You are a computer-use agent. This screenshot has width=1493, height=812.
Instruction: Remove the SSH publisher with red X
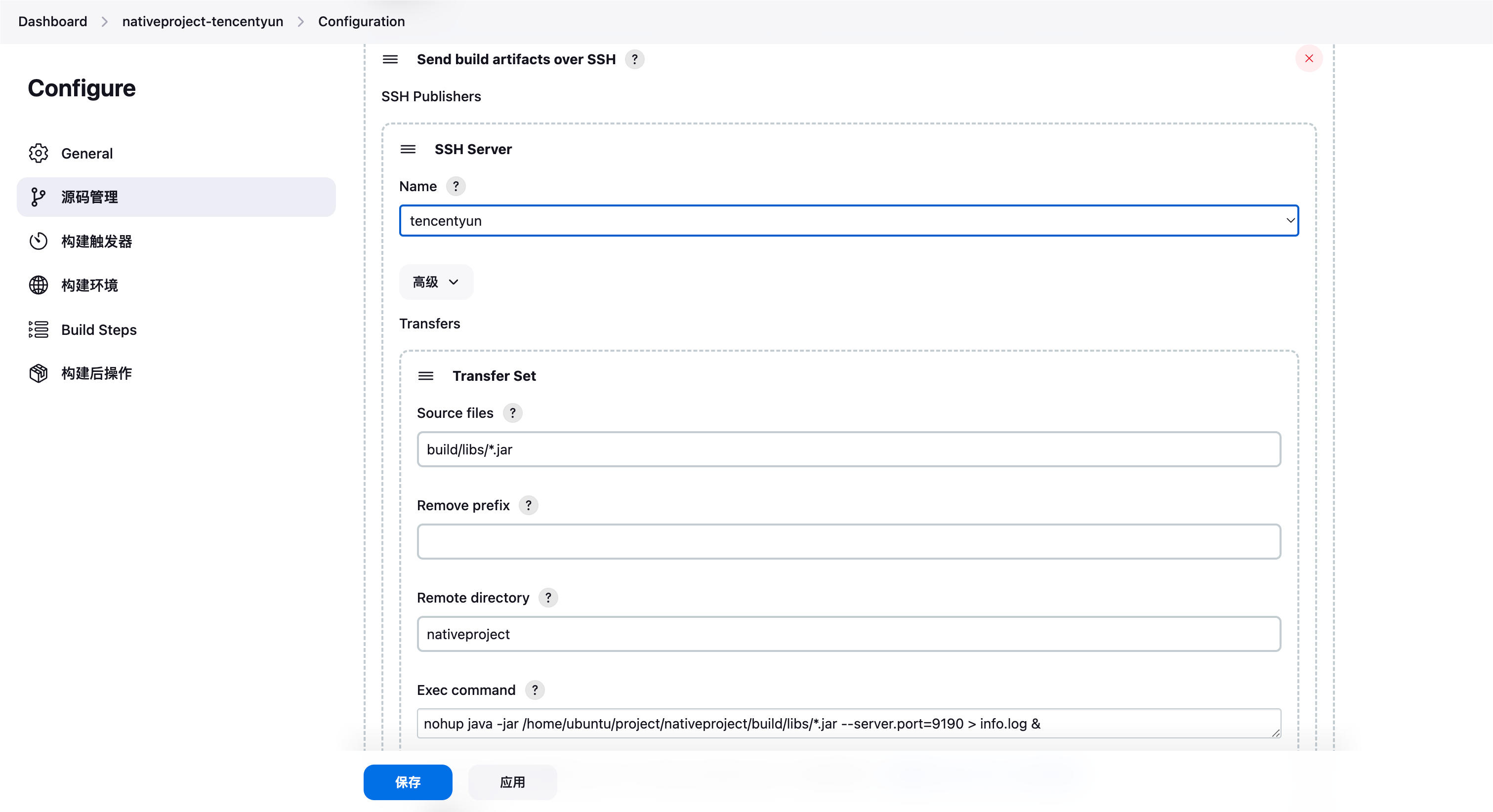(1309, 59)
